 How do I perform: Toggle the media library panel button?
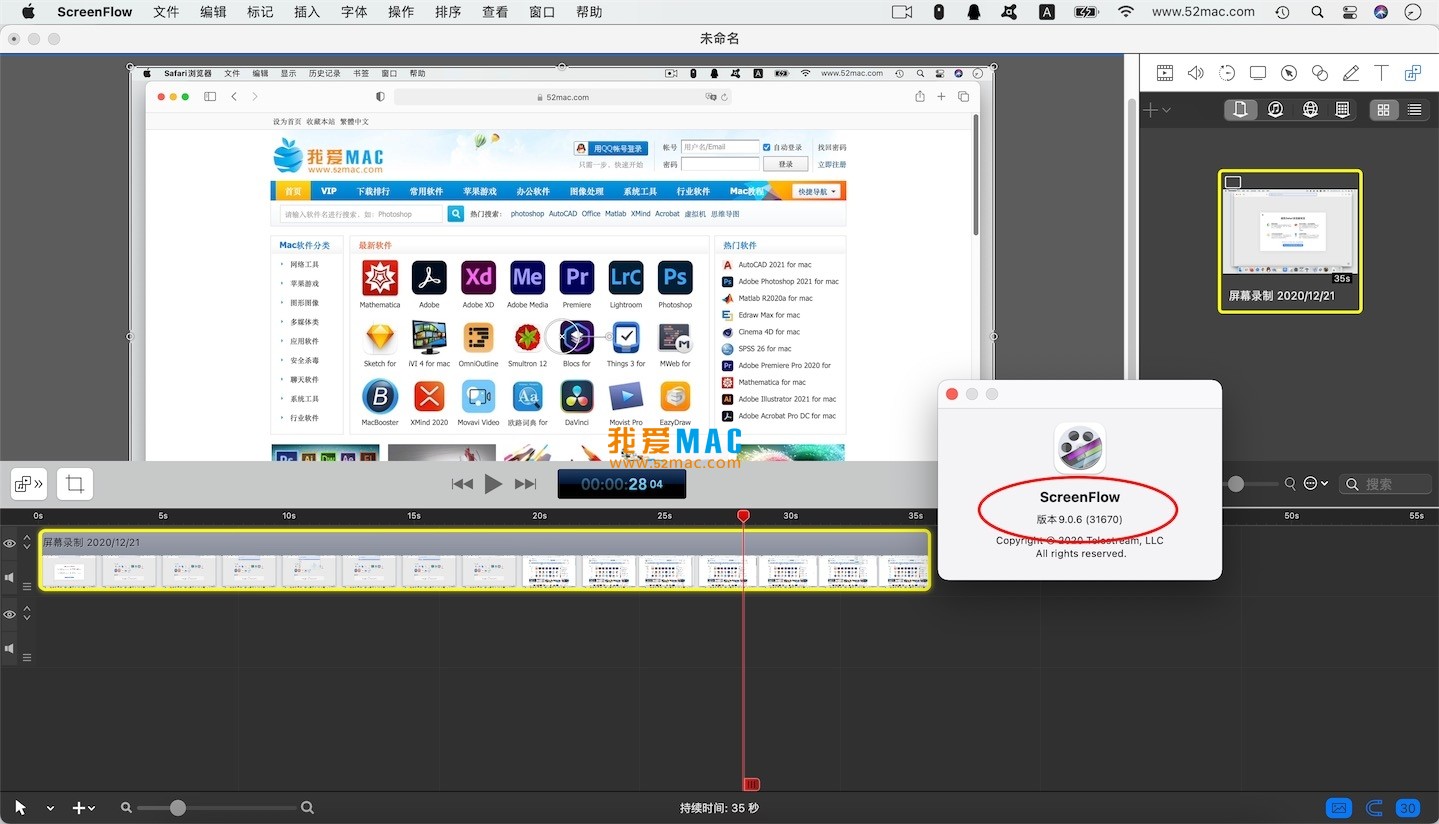[x=27, y=484]
